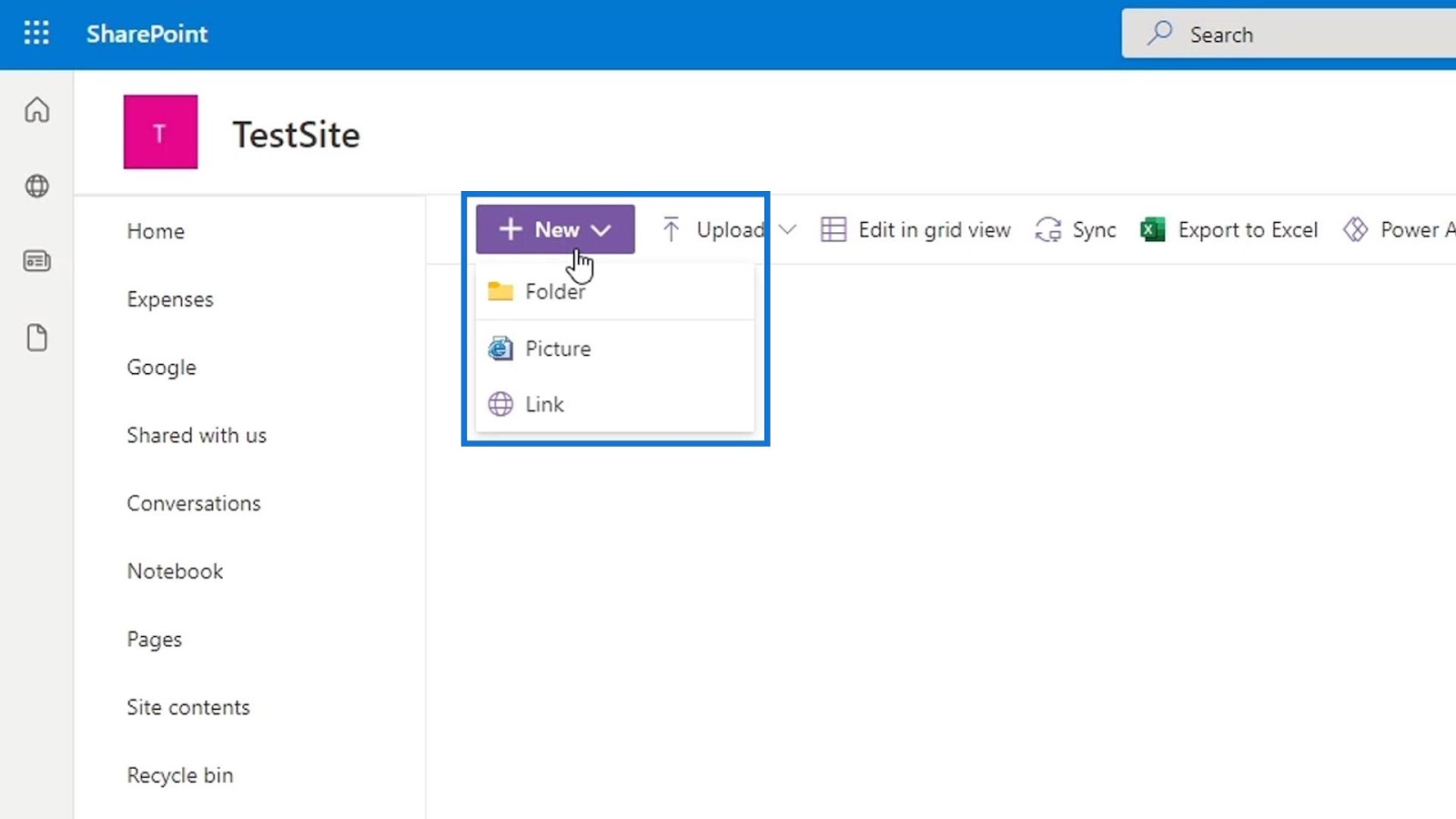Click the Sync toolbar icon
Screen dimensions: 1456x819
1048,229
